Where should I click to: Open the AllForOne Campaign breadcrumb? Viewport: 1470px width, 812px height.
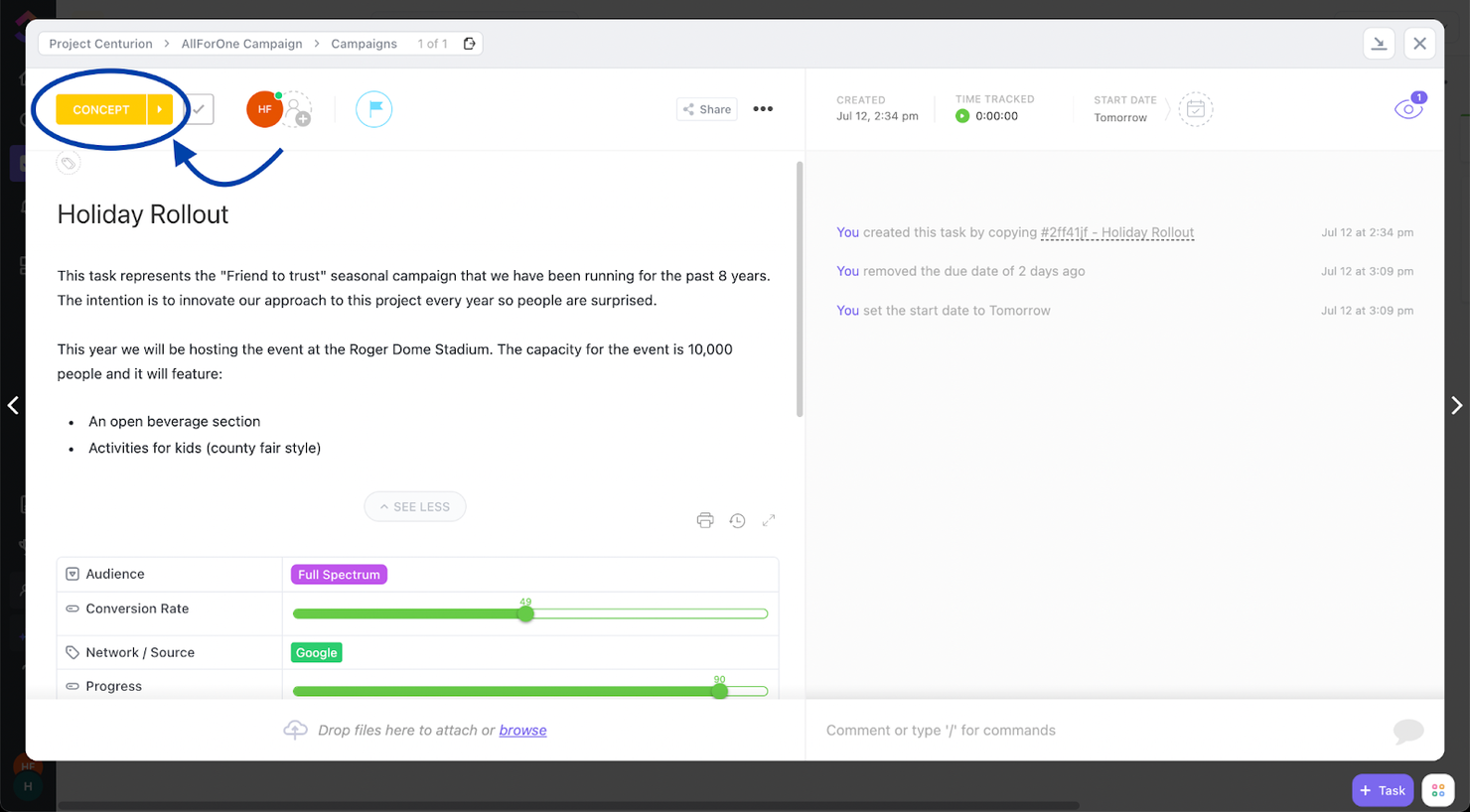pos(241,44)
